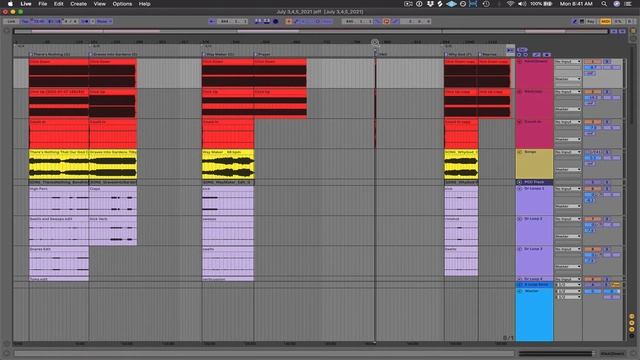Toggle the orange MIDI map mode button
Screen dimensions: 640x360
point(605,21)
